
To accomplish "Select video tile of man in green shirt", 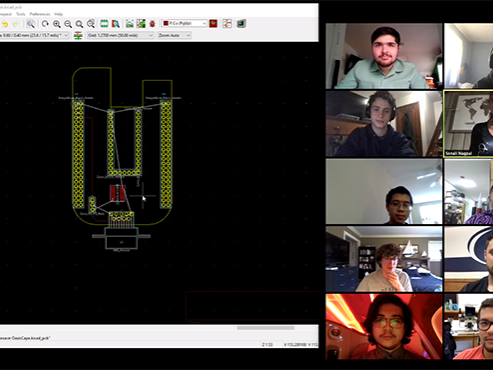I will (384, 56).
